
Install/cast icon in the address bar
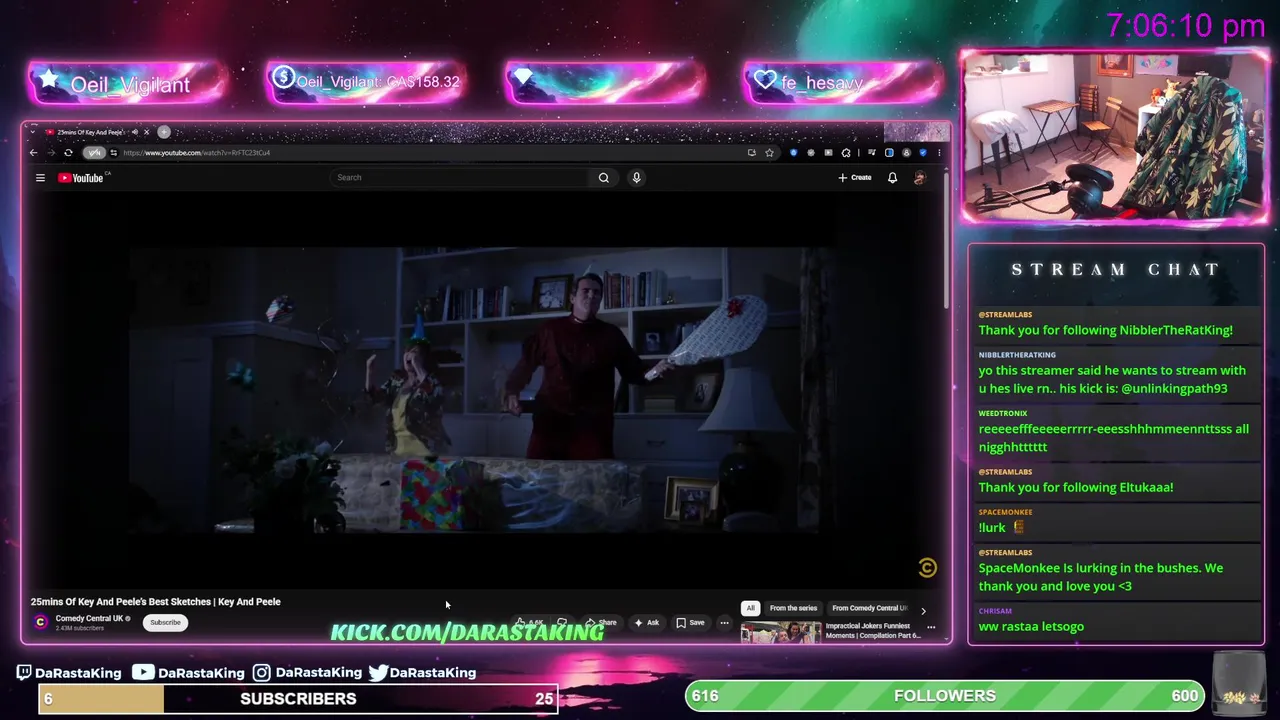(752, 153)
